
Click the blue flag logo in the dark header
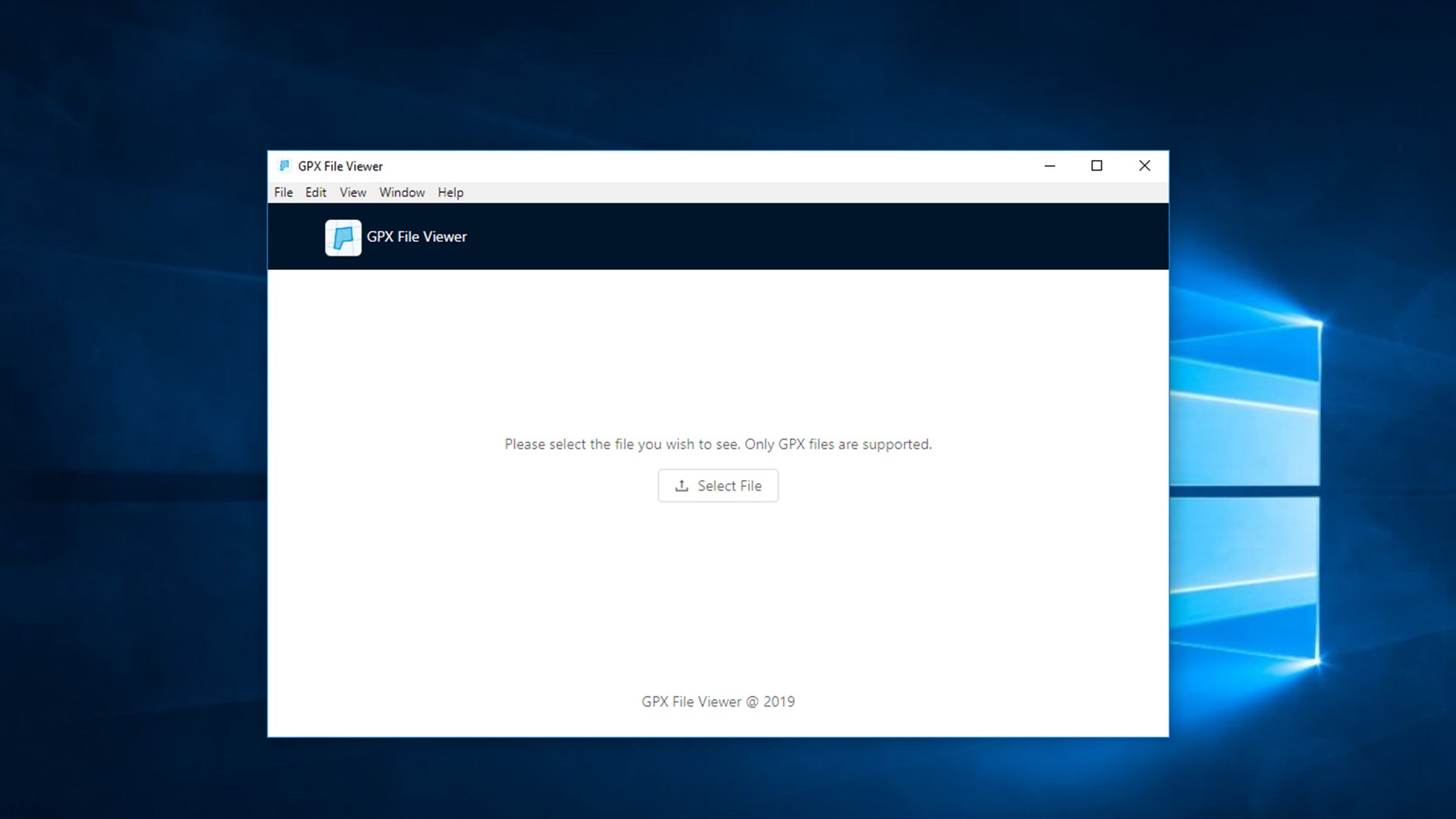tap(343, 237)
